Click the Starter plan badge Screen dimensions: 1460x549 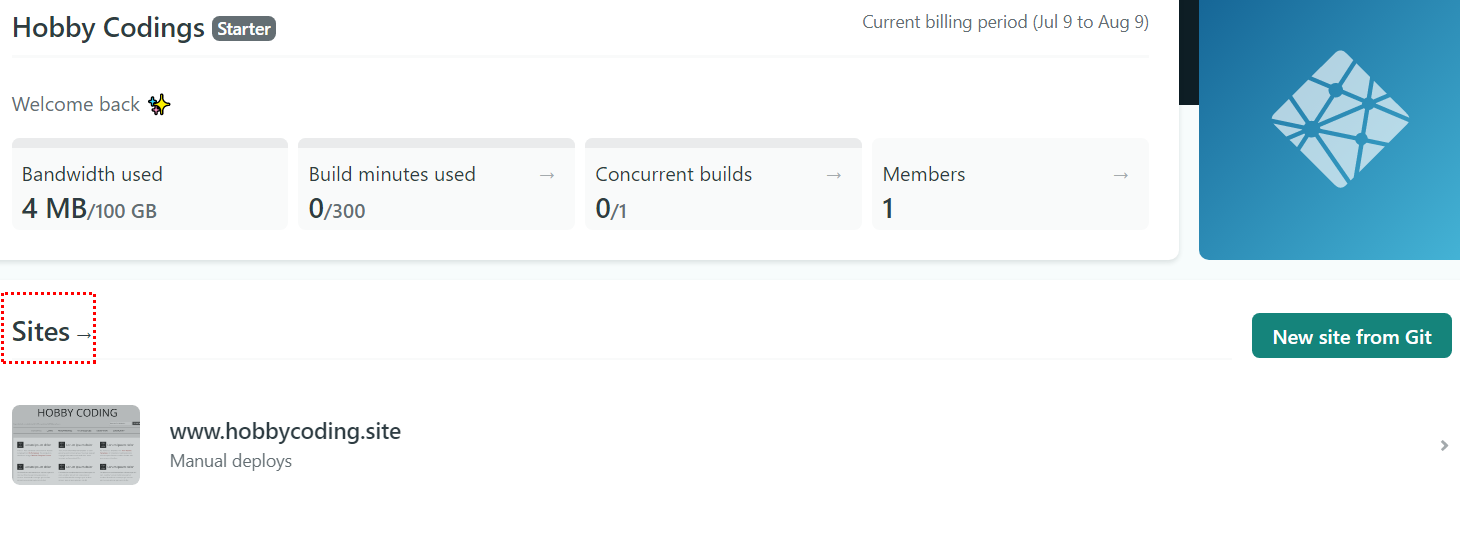244,29
